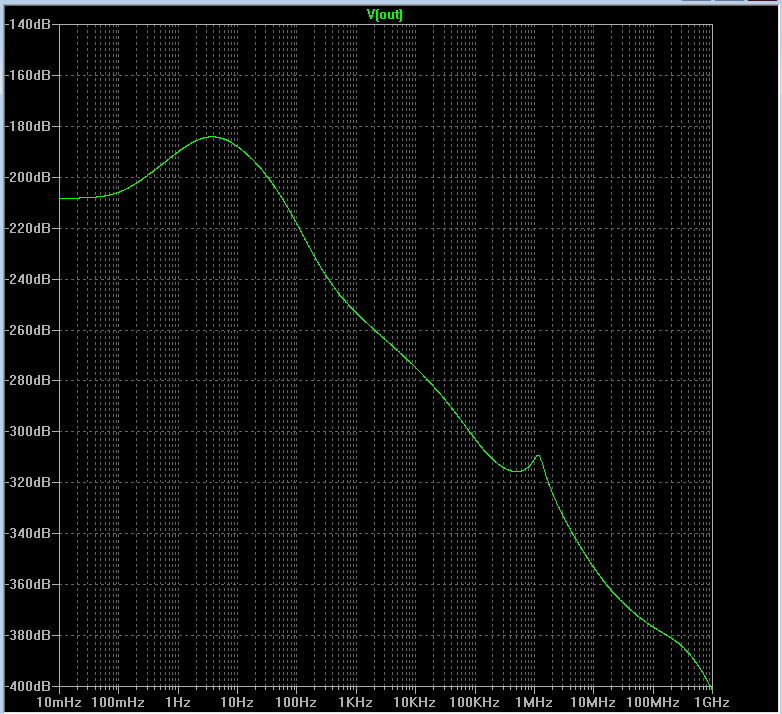Viewport: 782px width, 714px height.
Task: Click the -360dB axis label
Action: click(x=27, y=584)
